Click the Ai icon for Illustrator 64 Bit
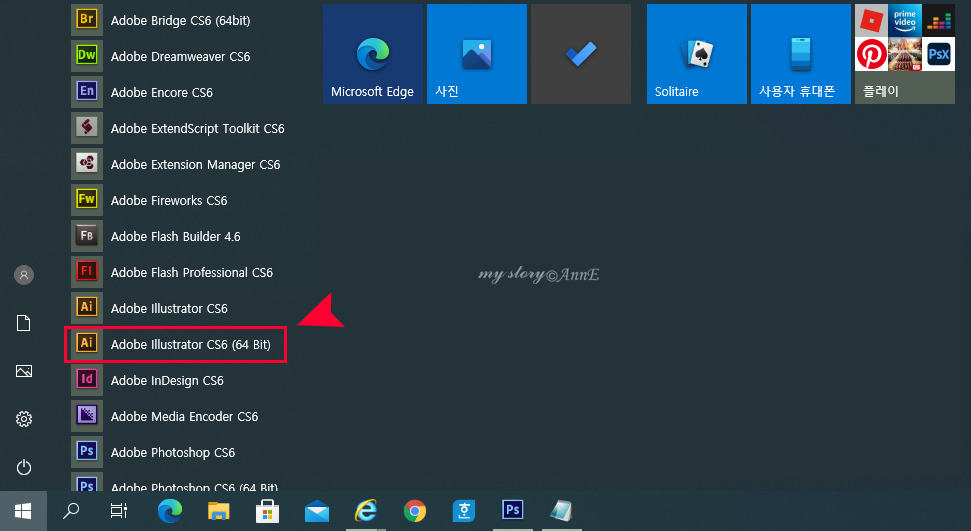971x531 pixels. [87, 343]
